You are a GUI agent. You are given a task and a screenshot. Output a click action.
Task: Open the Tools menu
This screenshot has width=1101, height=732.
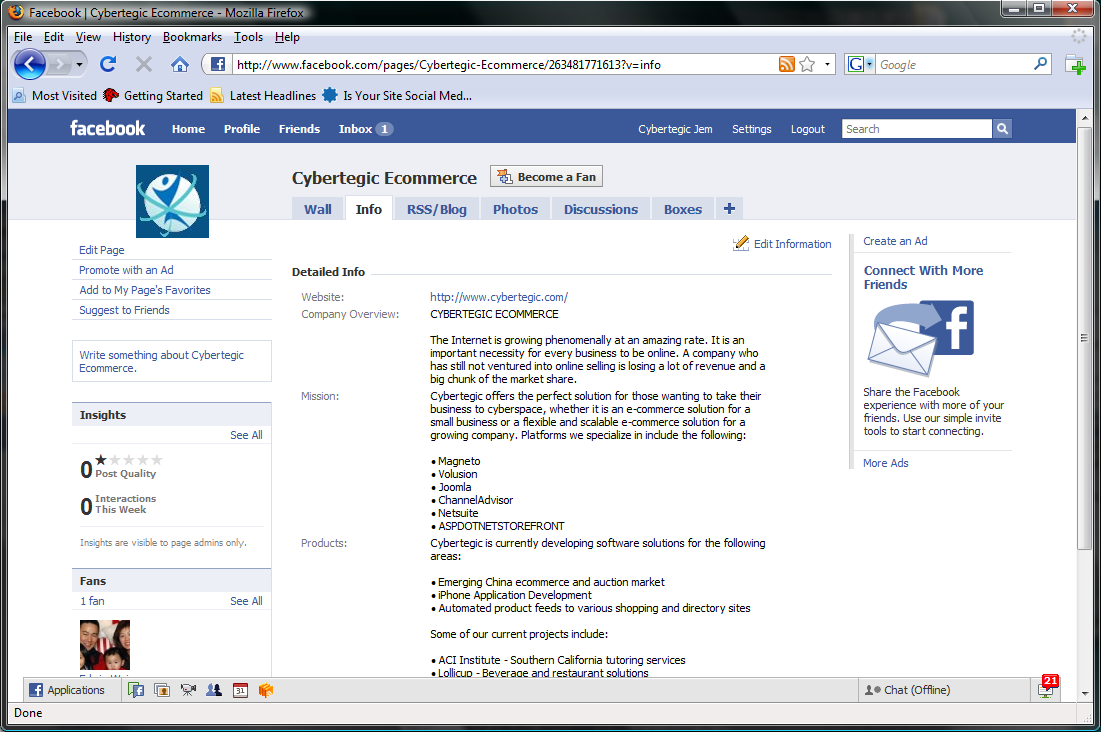pos(249,37)
